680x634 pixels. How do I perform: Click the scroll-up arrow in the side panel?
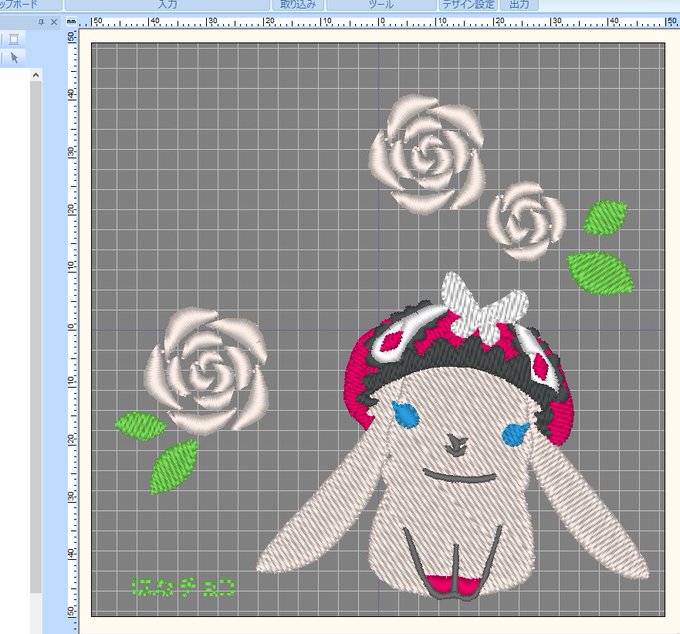click(36, 75)
